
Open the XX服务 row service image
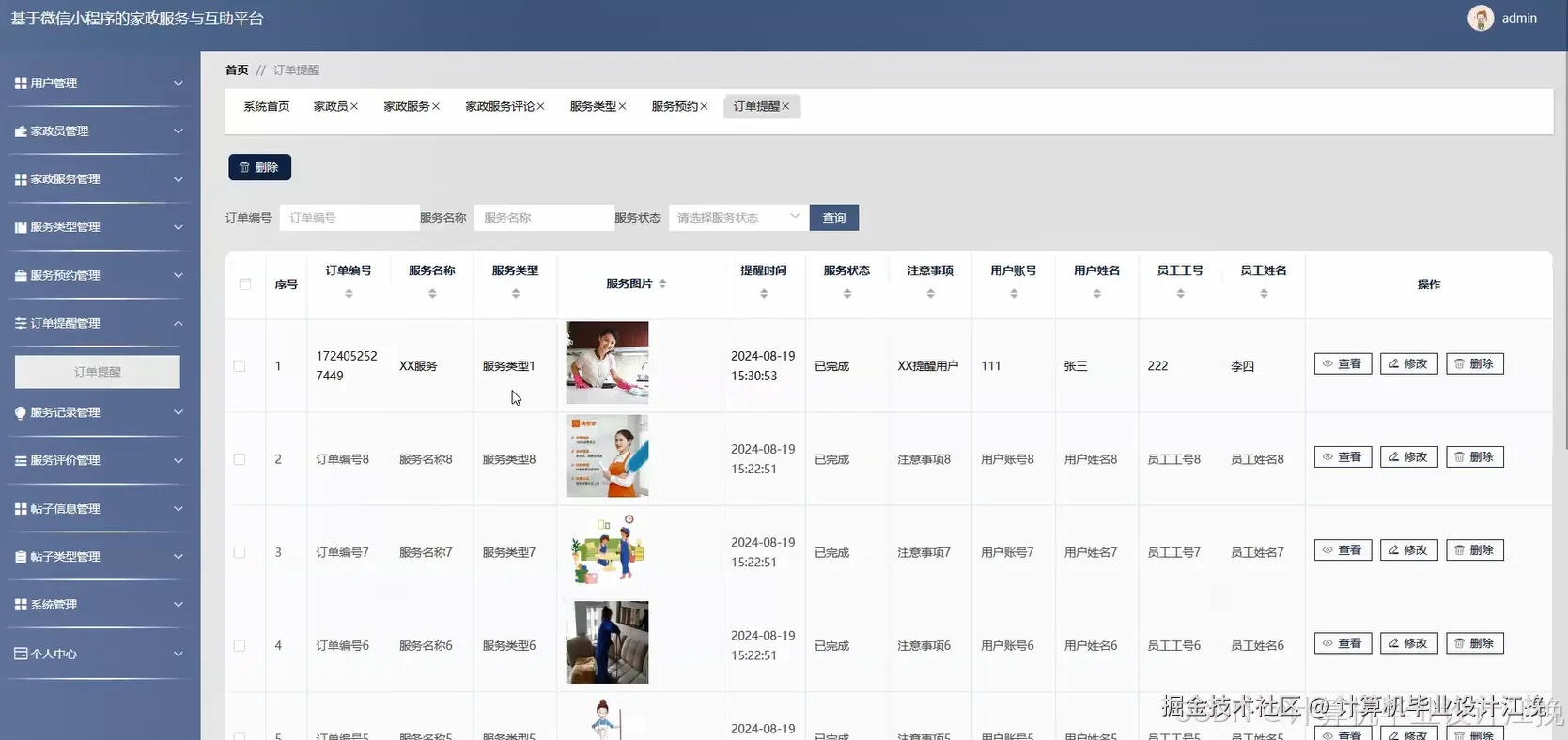607,363
